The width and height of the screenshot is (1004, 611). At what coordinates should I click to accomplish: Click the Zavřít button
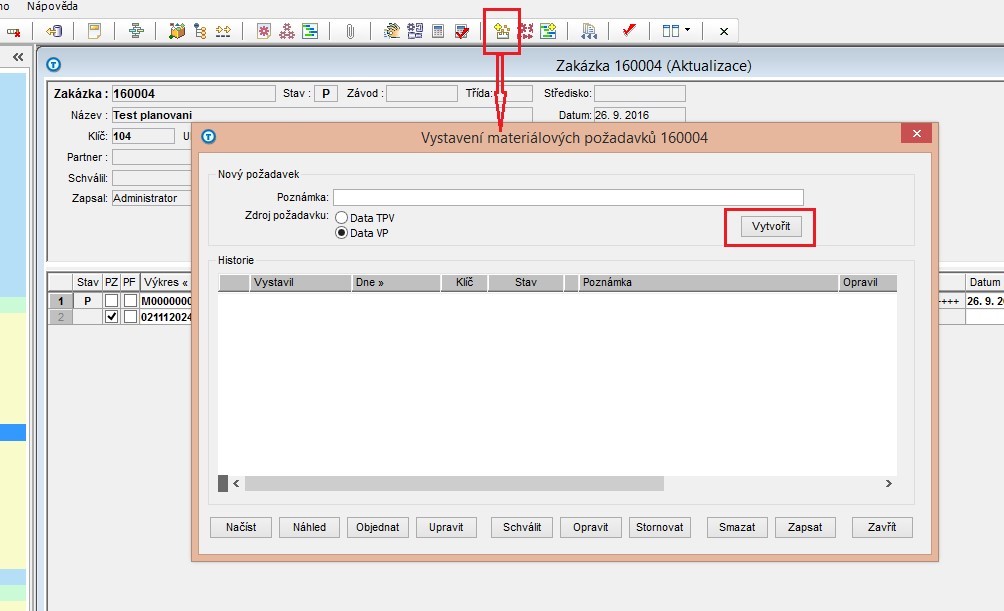click(882, 527)
